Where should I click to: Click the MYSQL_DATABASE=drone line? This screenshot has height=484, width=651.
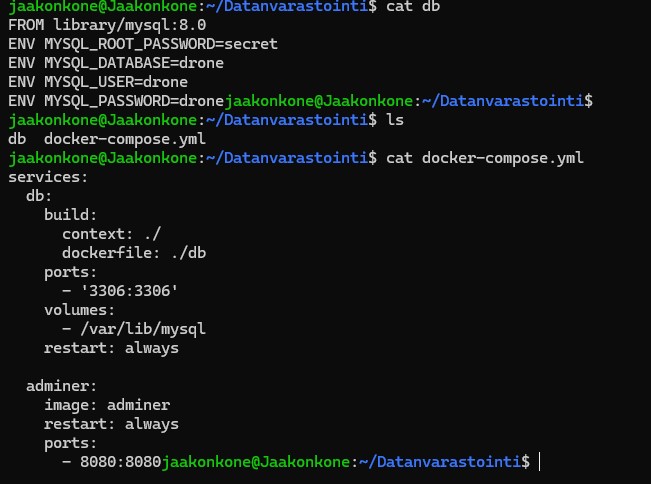(116, 63)
